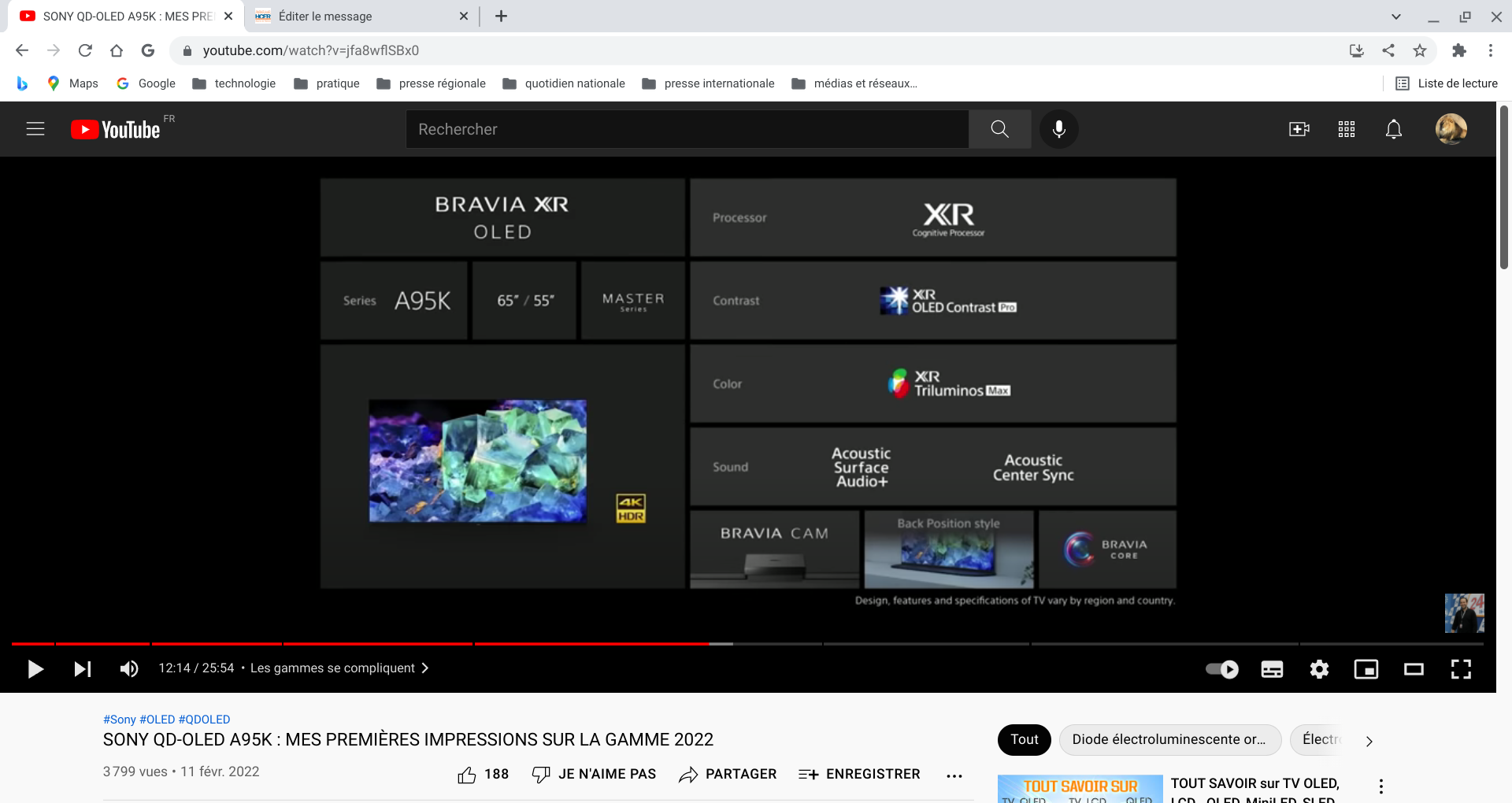
Task: Open the Bing bookmark icon
Action: click(x=22, y=83)
